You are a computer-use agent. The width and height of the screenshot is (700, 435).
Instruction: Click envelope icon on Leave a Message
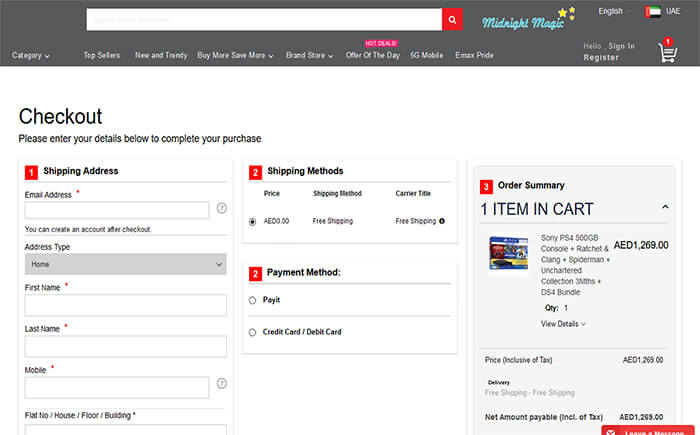[x=611, y=432]
